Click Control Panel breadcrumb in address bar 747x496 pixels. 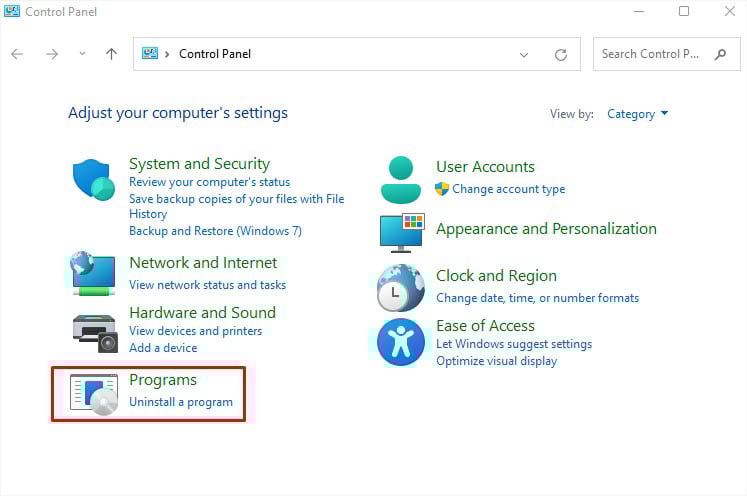215,54
